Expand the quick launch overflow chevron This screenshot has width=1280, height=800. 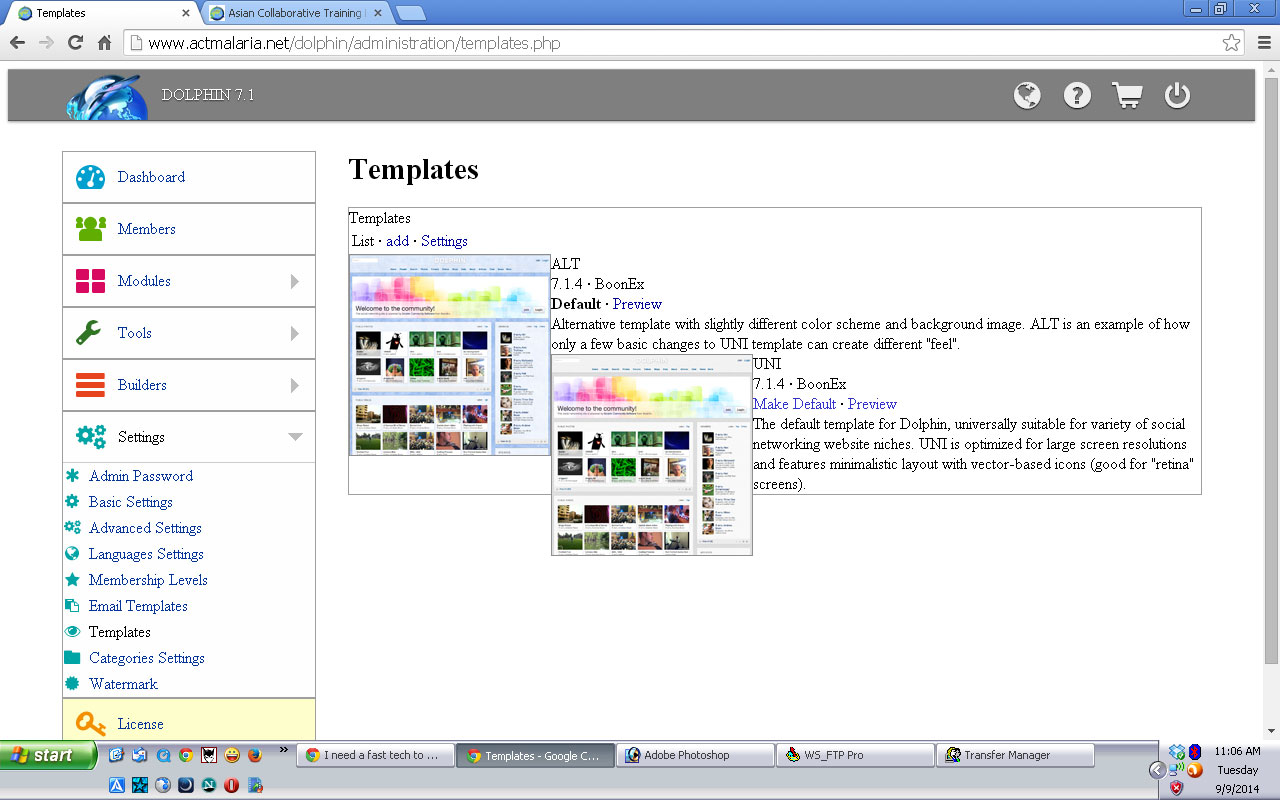[x=283, y=749]
